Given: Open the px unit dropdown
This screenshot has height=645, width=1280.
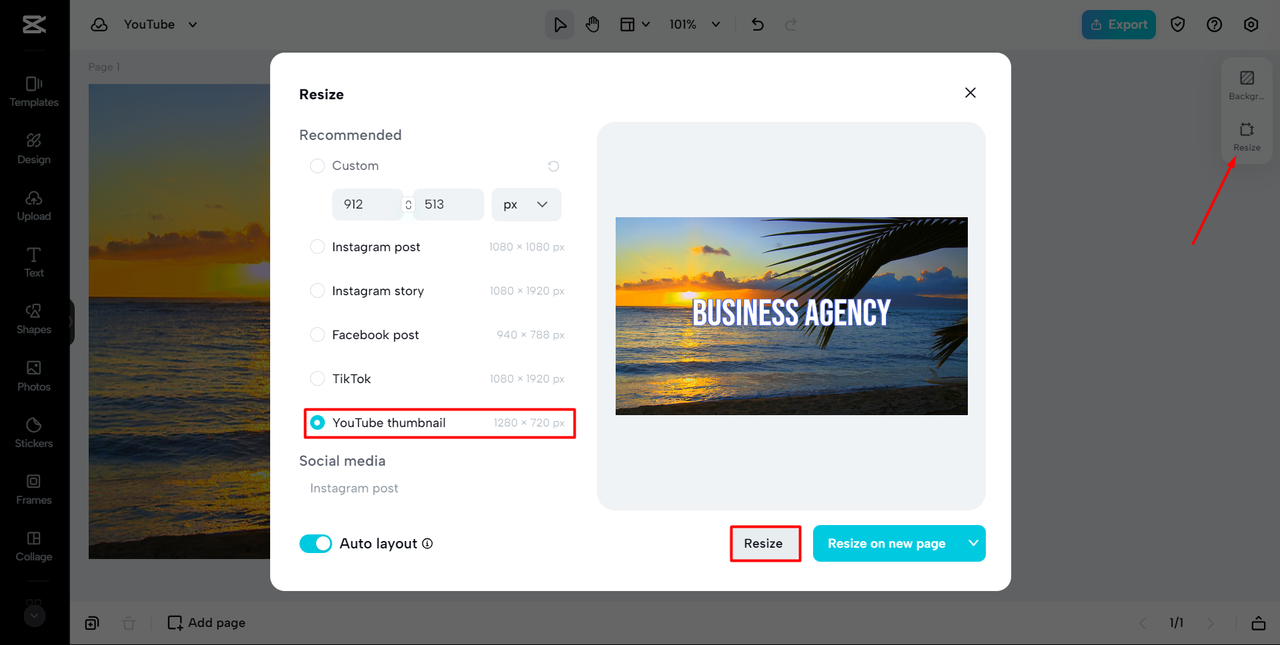Looking at the screenshot, I should 526,204.
